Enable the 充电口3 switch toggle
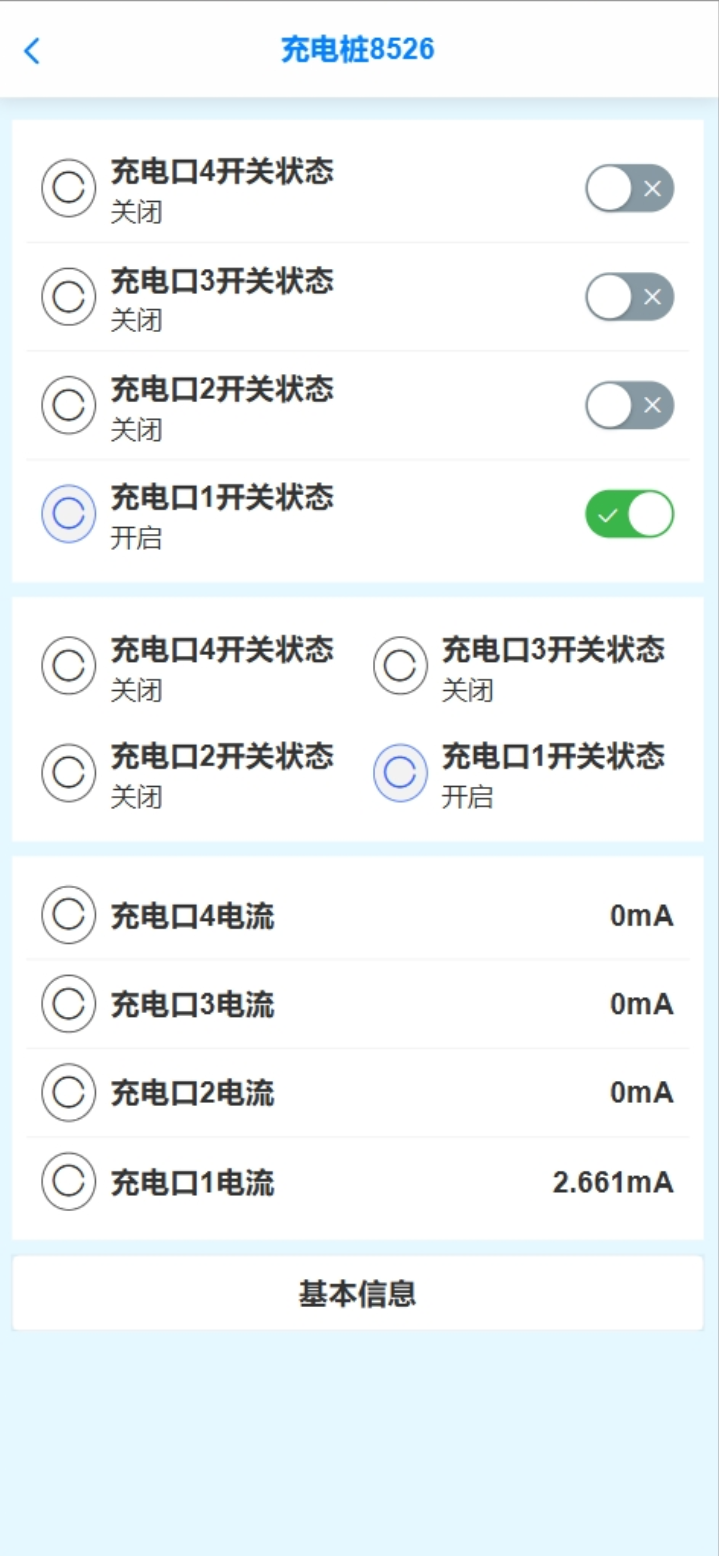Viewport: 719px width, 1556px height. tap(629, 296)
